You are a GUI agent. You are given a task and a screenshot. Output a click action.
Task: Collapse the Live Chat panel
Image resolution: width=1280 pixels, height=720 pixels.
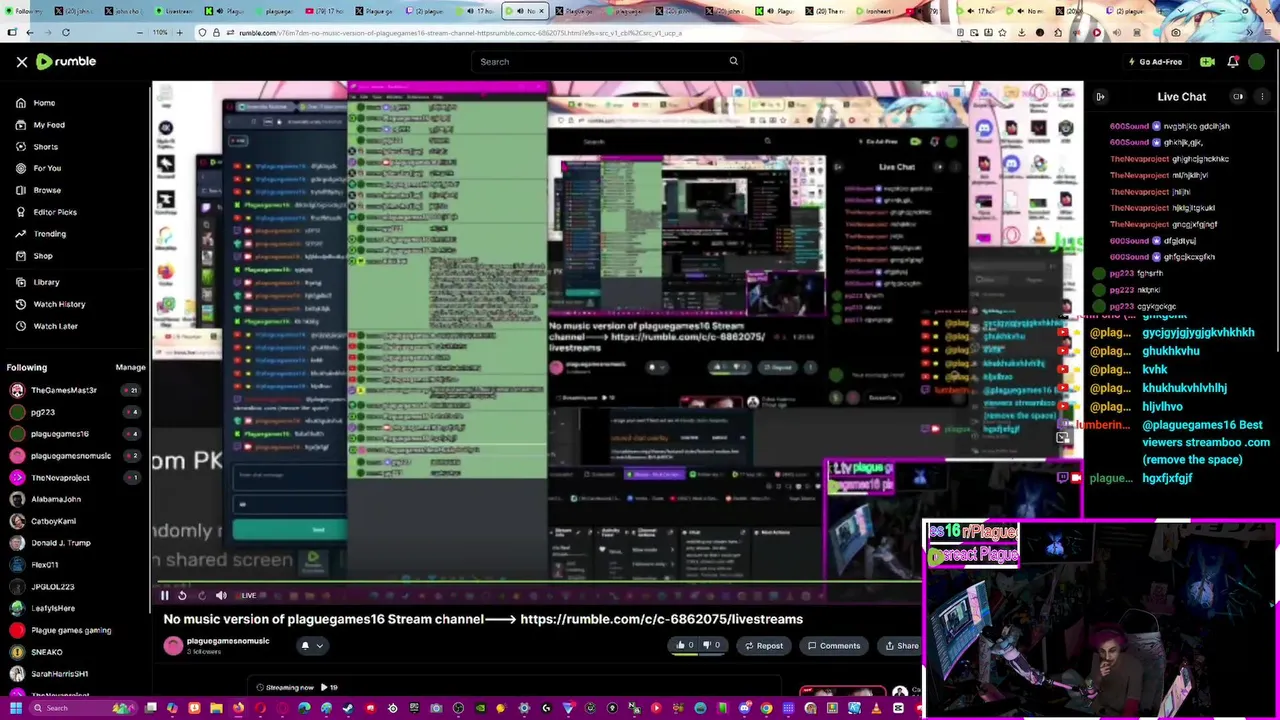pyautogui.click(x=1100, y=97)
